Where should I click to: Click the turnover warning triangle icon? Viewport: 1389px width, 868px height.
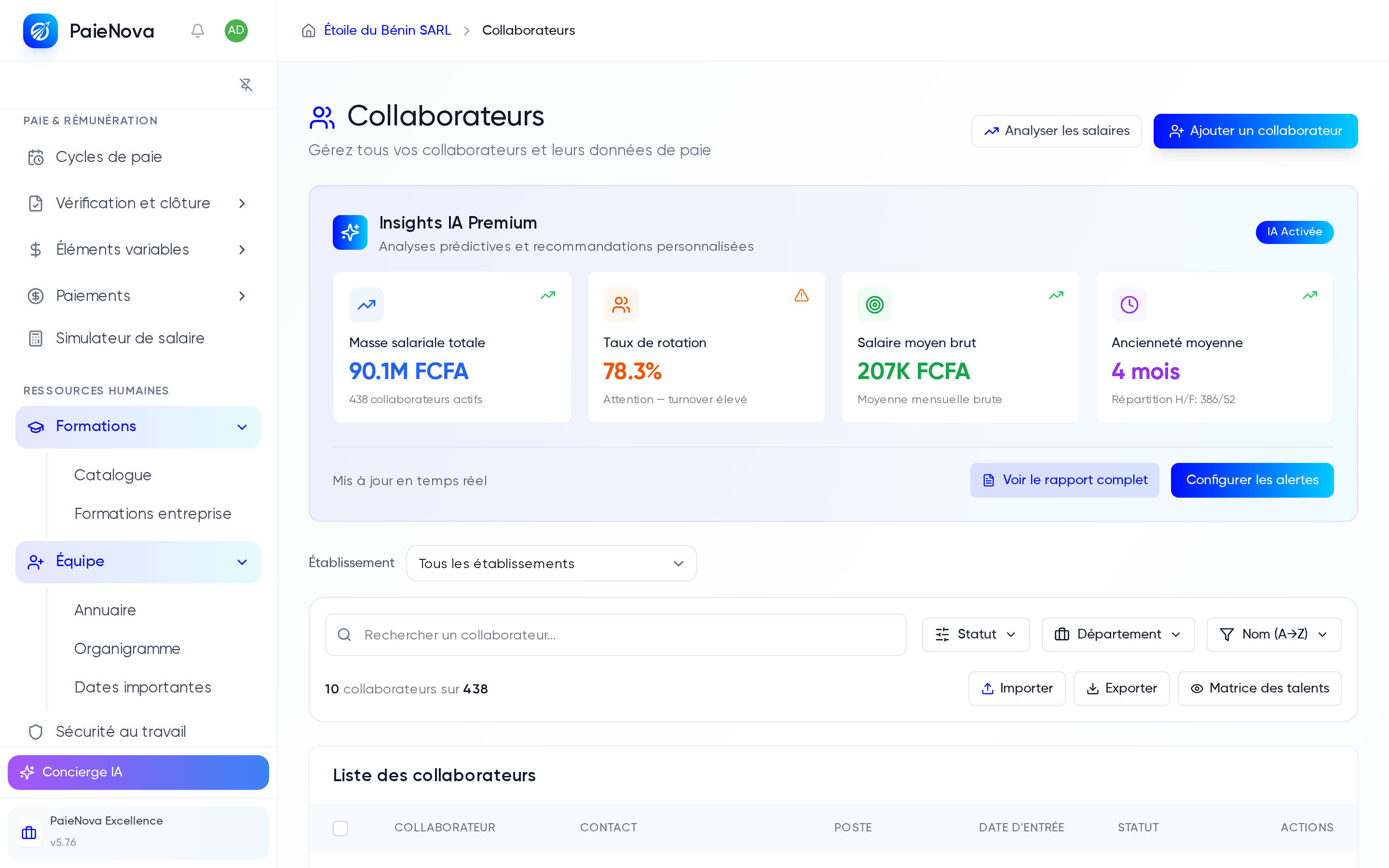[801, 295]
